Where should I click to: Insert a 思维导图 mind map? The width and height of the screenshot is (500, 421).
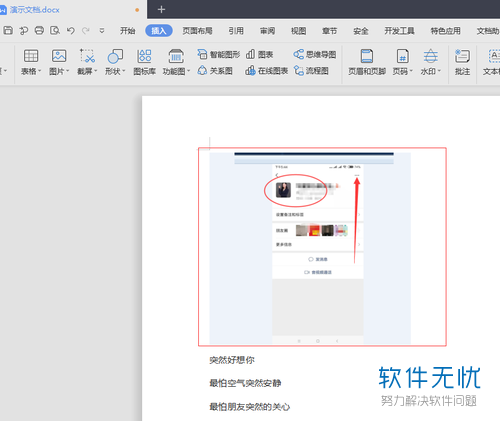tap(315, 54)
